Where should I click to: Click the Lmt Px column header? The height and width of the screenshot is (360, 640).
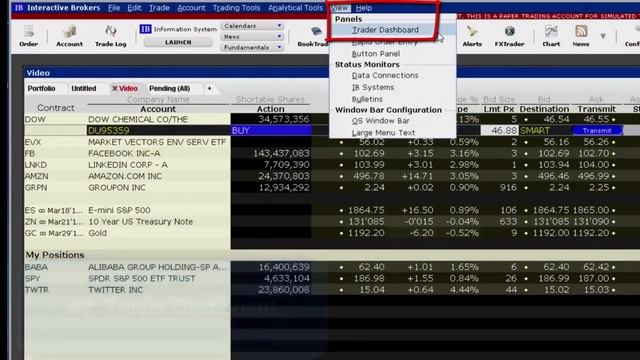click(x=498, y=109)
